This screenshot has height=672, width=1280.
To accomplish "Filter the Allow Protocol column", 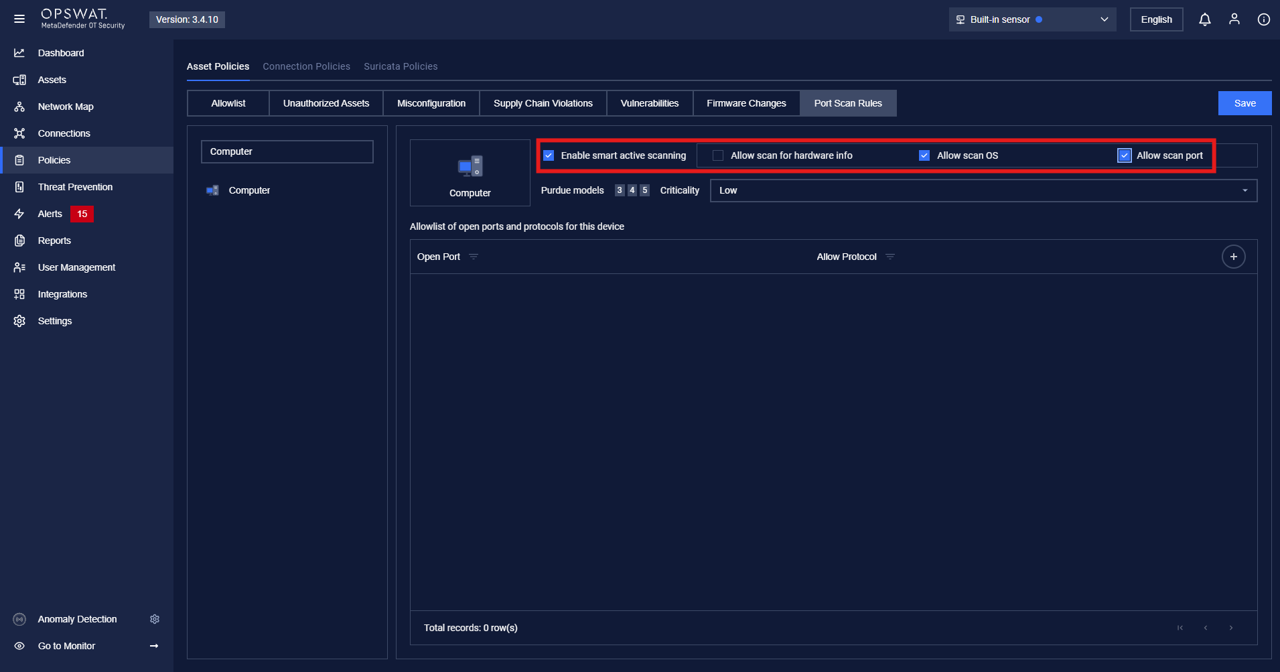I will (890, 257).
